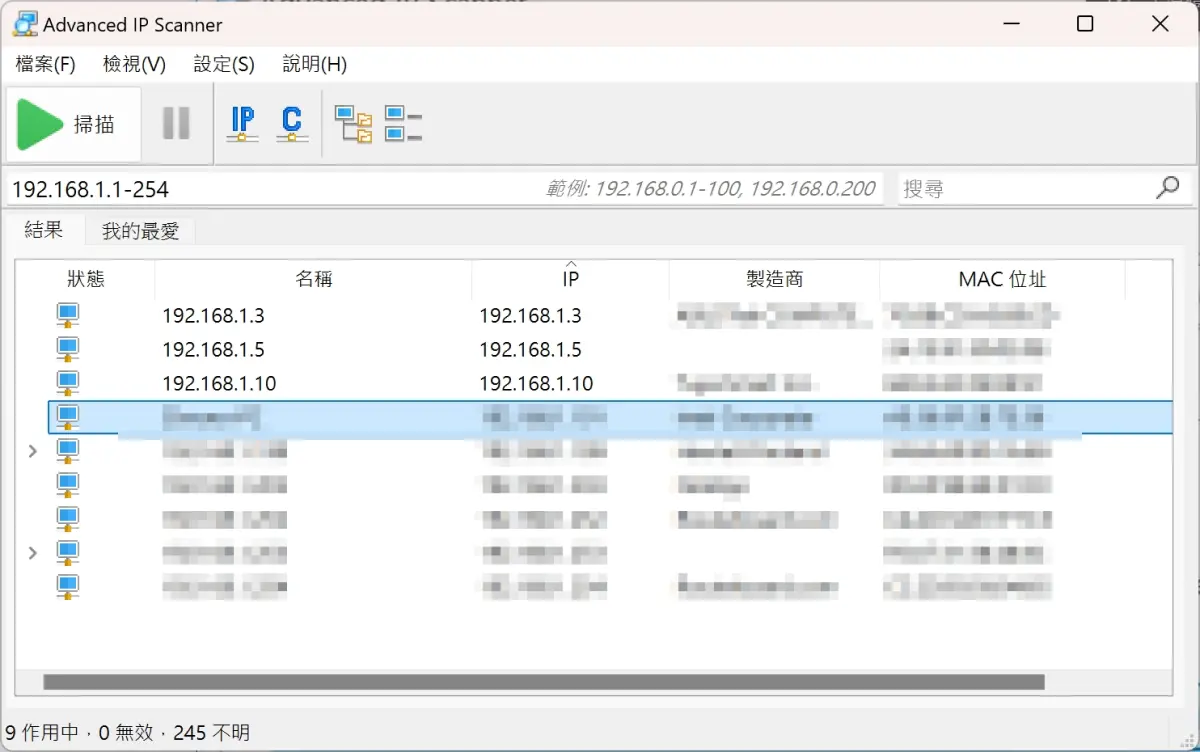Click IP cell 192.168.1.10
1200x752 pixels.
click(536, 384)
